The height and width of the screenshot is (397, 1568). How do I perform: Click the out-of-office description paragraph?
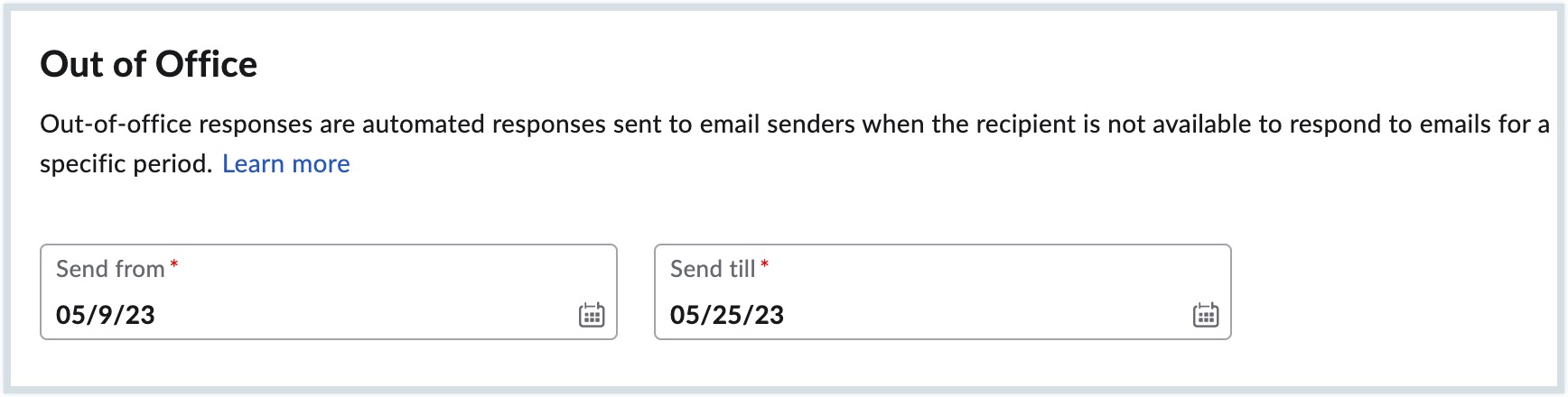click(795, 144)
